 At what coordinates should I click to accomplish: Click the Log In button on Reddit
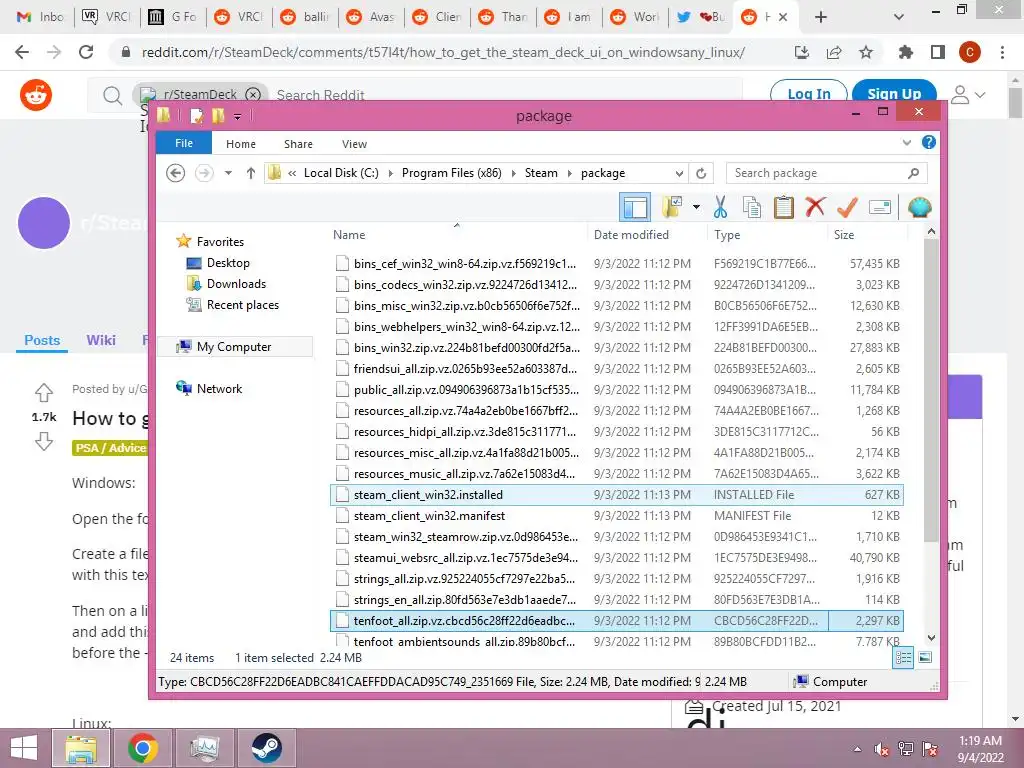pyautogui.click(x=808, y=94)
